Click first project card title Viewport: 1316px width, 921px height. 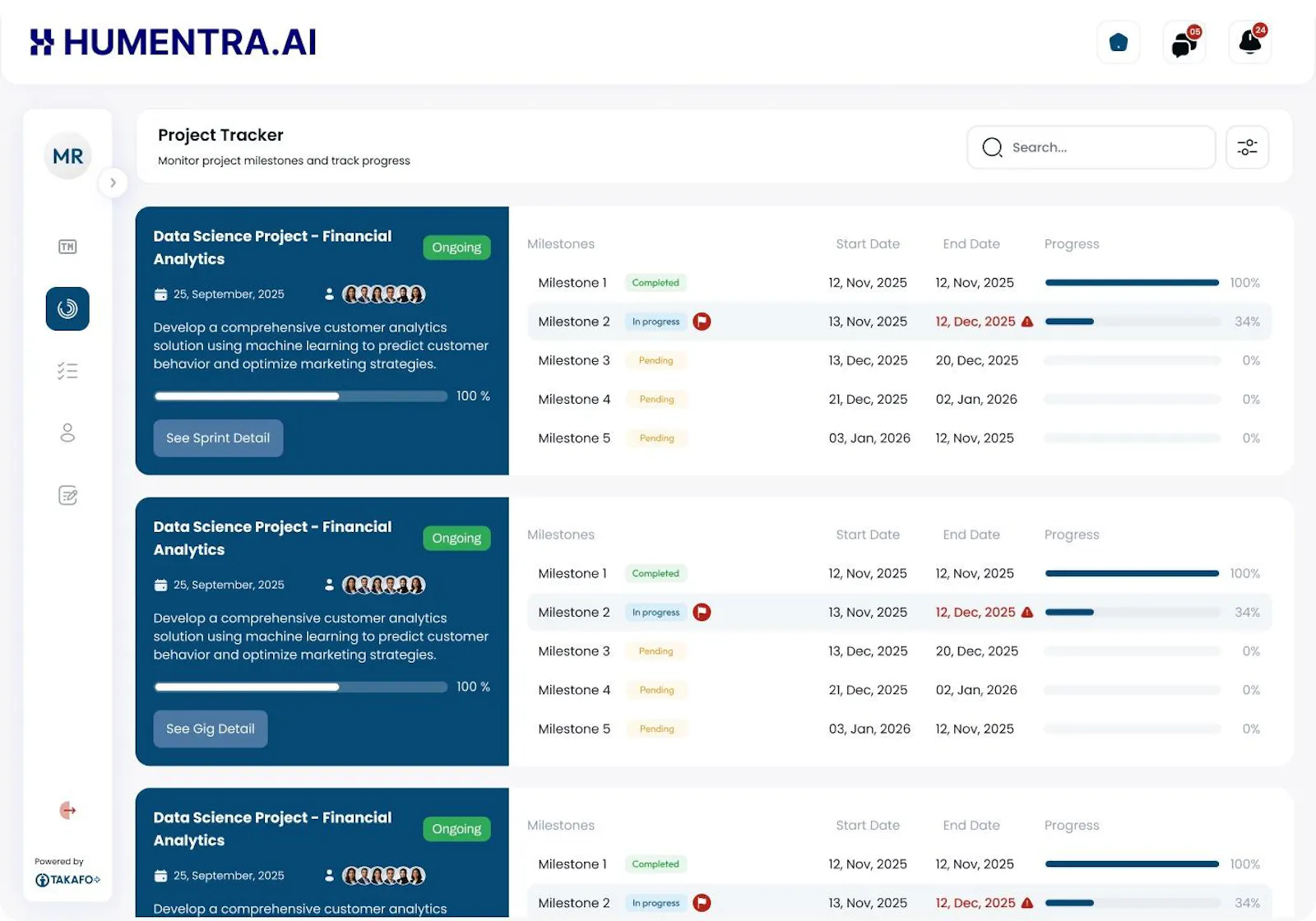click(x=272, y=248)
